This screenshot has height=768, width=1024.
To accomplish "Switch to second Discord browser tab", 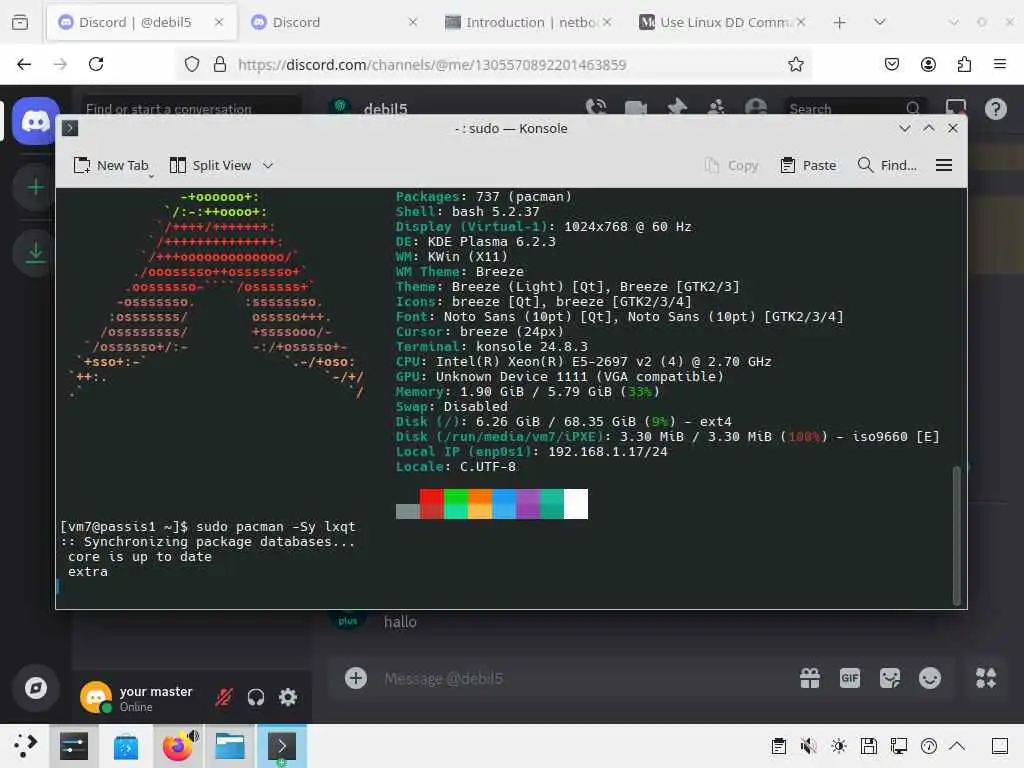I will click(x=334, y=22).
